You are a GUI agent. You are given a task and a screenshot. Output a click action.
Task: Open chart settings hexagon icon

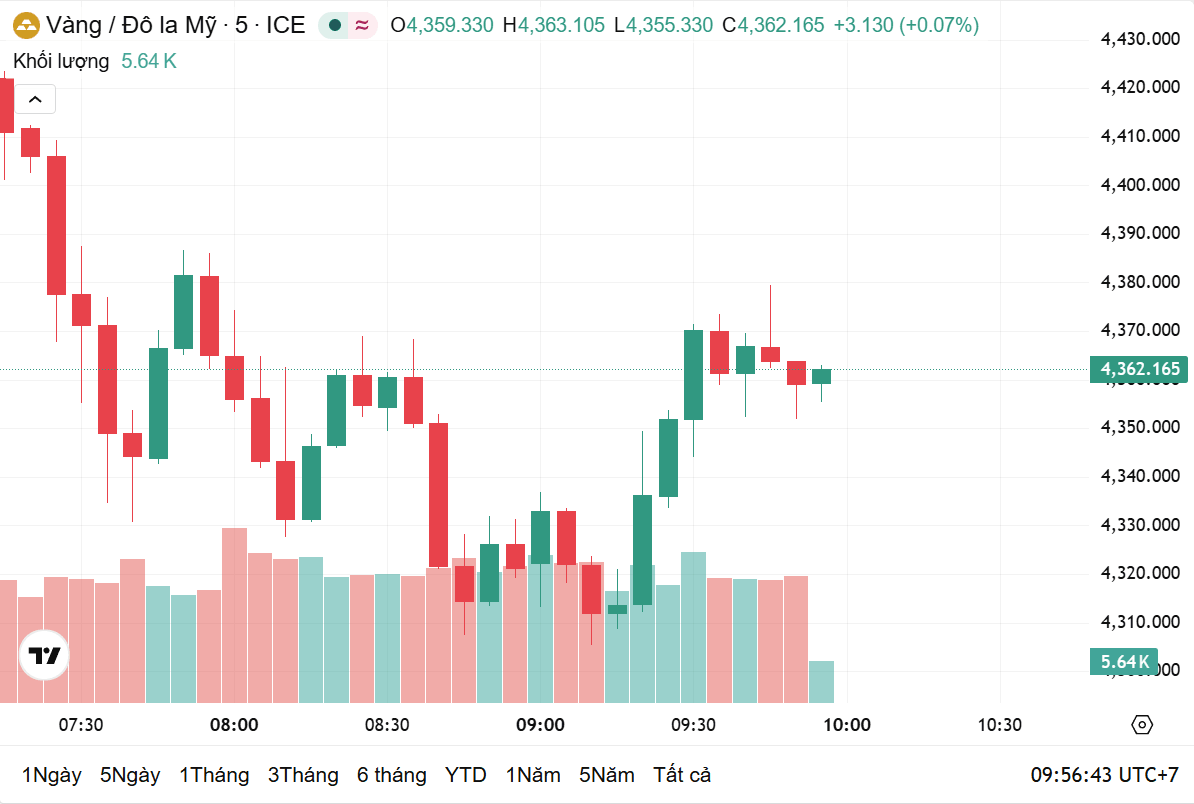1141,724
